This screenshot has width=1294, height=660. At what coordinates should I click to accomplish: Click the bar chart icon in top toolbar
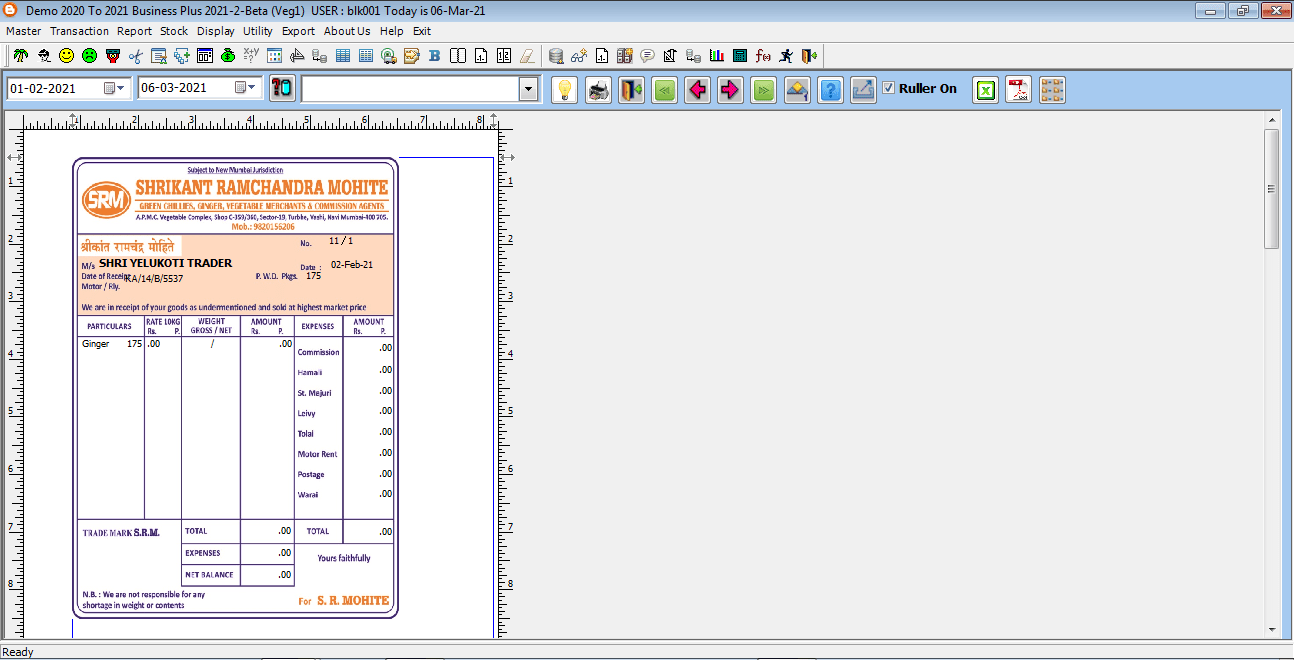717,56
